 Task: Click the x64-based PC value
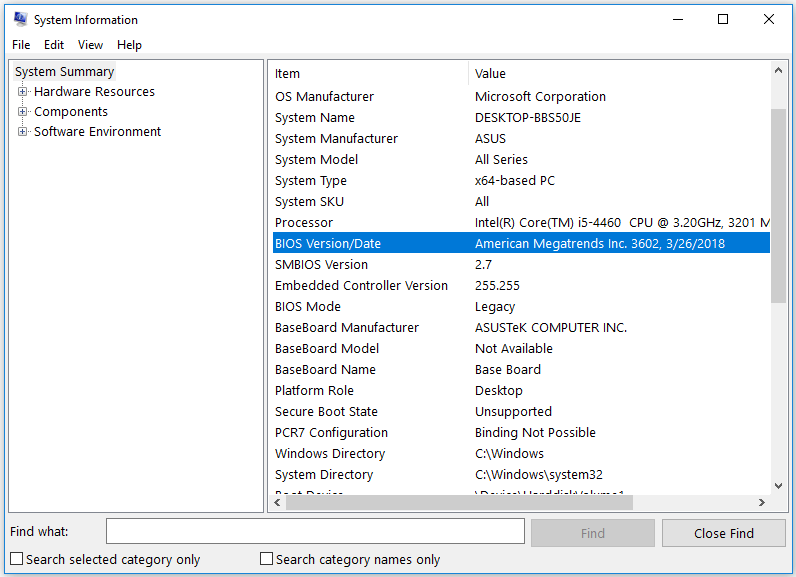pyautogui.click(x=515, y=181)
